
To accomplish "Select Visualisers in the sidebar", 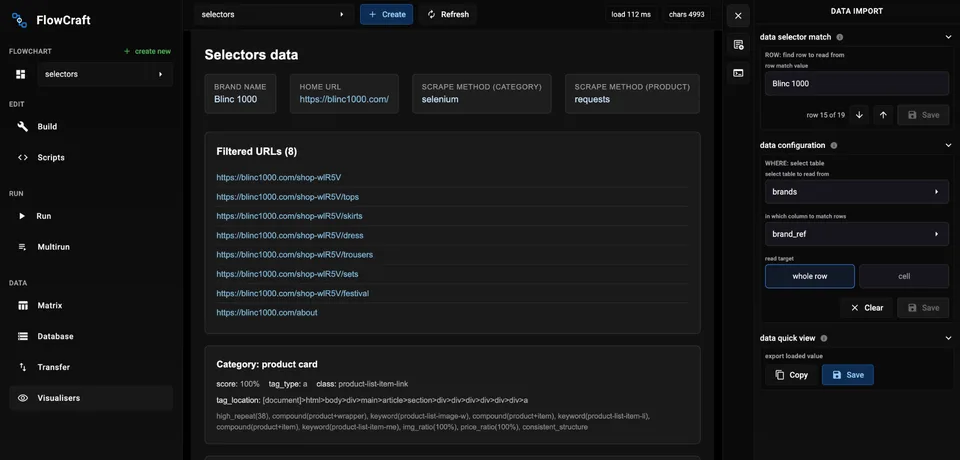I will [x=91, y=398].
